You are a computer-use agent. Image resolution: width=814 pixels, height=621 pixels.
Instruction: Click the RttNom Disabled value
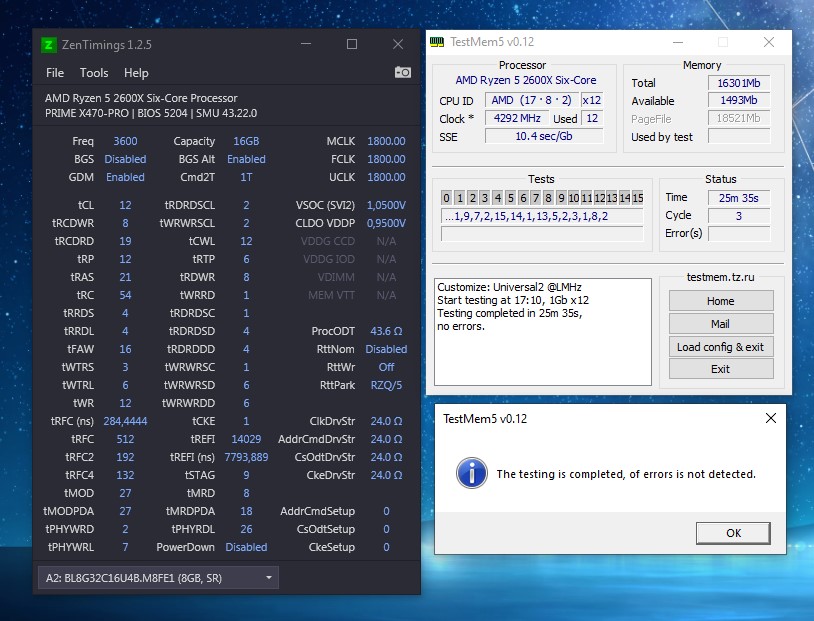click(386, 349)
